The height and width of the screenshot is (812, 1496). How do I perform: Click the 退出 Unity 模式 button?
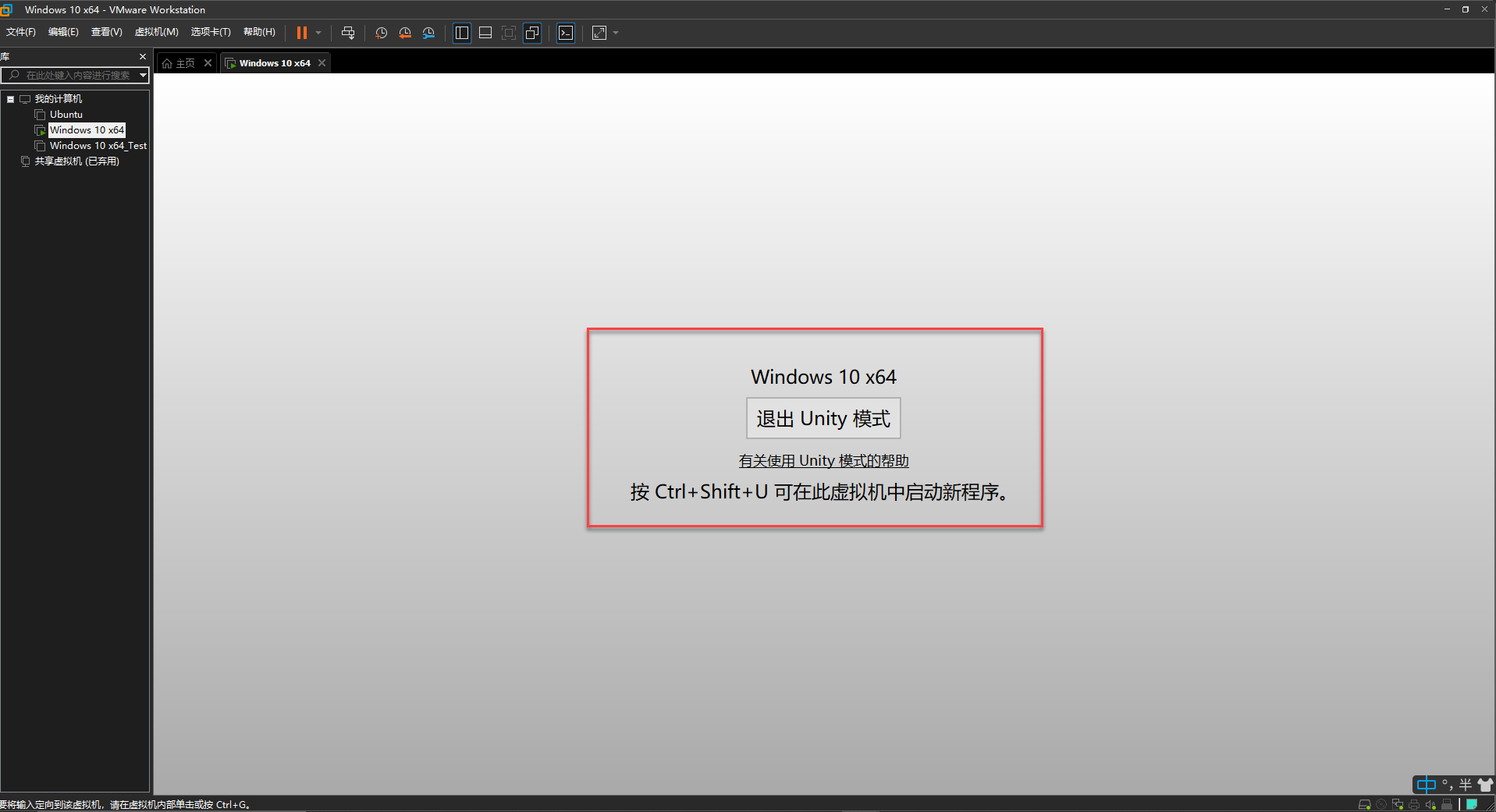(x=823, y=418)
